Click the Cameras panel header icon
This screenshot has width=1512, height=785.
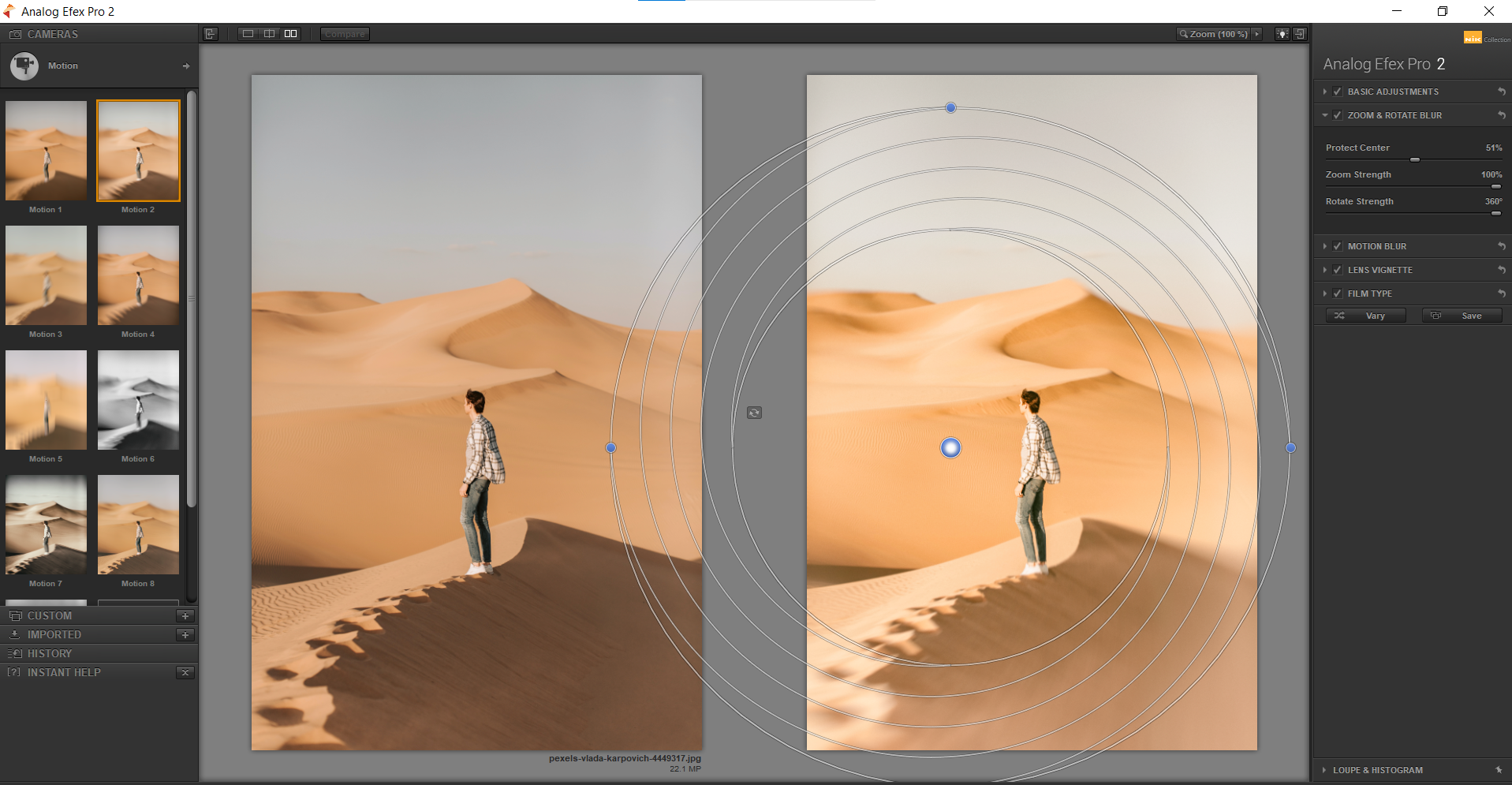[x=14, y=34]
